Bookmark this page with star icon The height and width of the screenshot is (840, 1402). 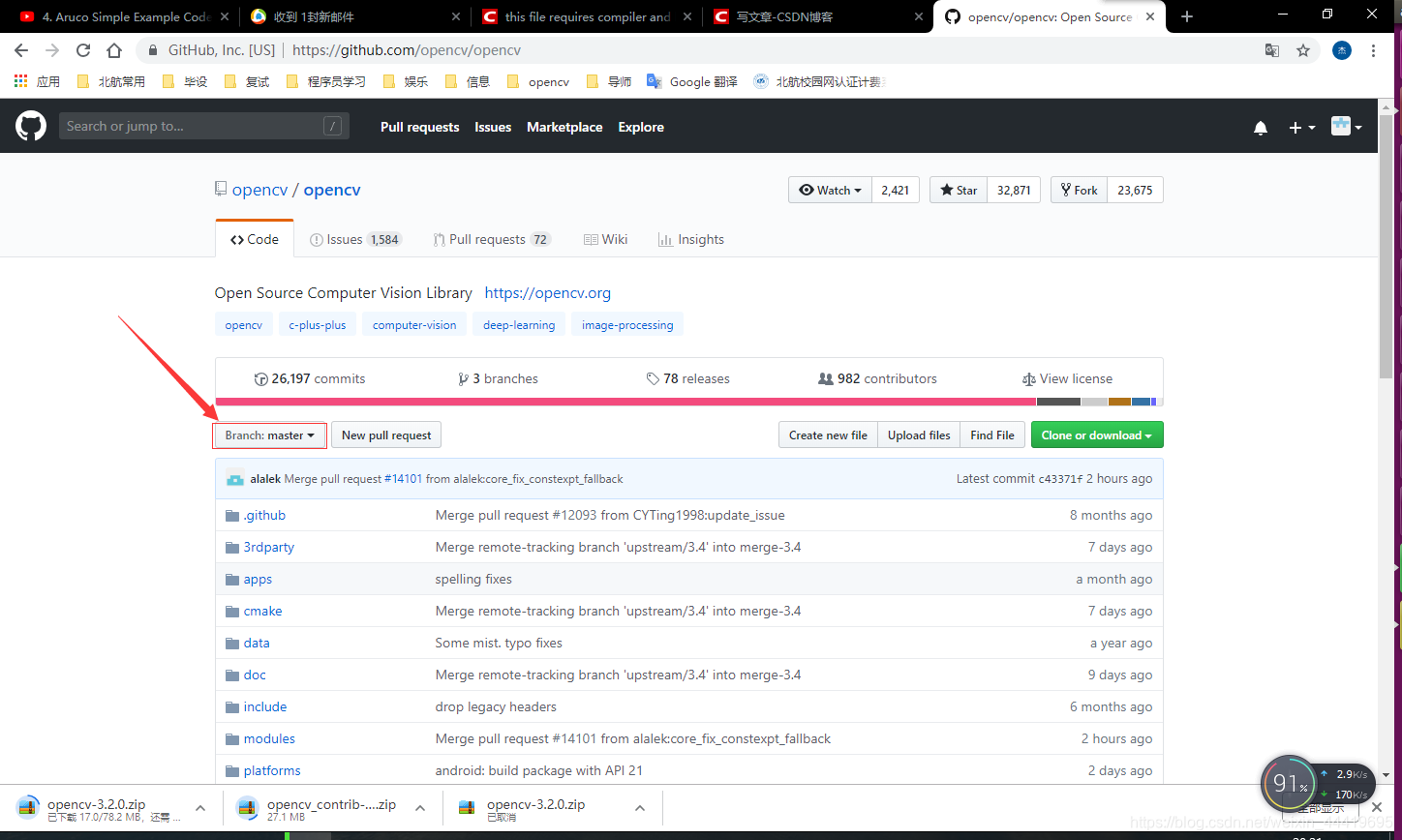[1303, 50]
